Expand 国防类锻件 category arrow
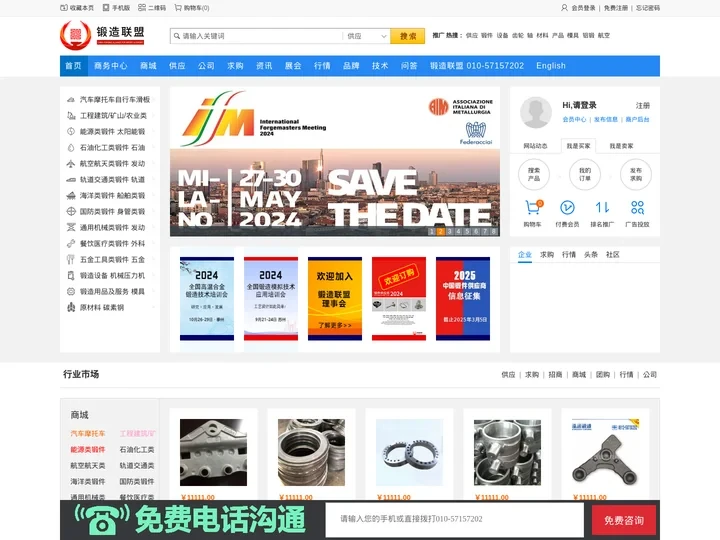Image resolution: width=720 pixels, height=540 pixels. [153, 212]
